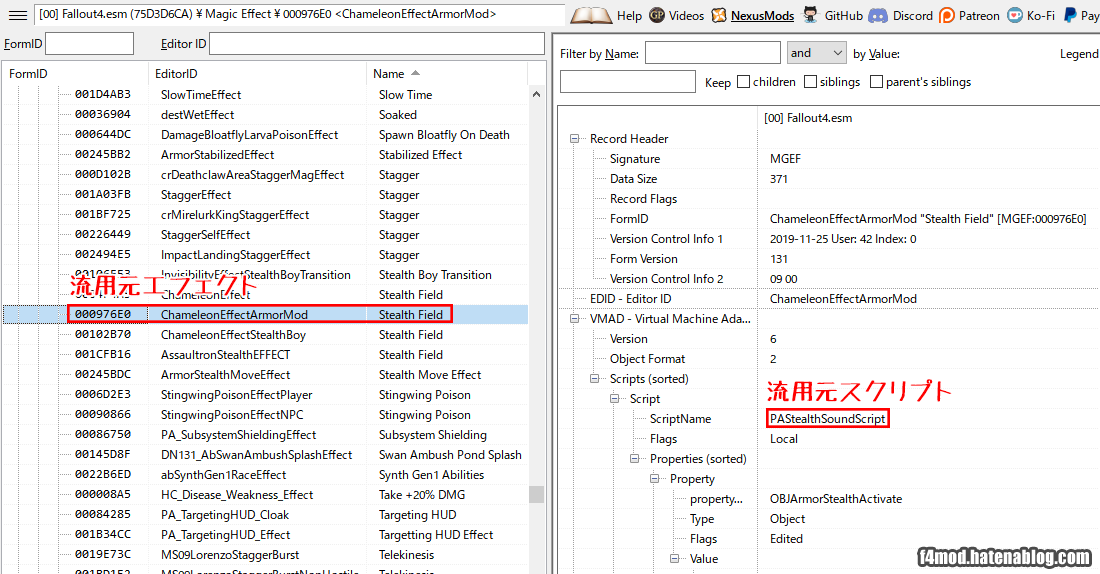1100x574 pixels.
Task: Click the [00] Fallout4.esm column header
Action: (x=808, y=118)
